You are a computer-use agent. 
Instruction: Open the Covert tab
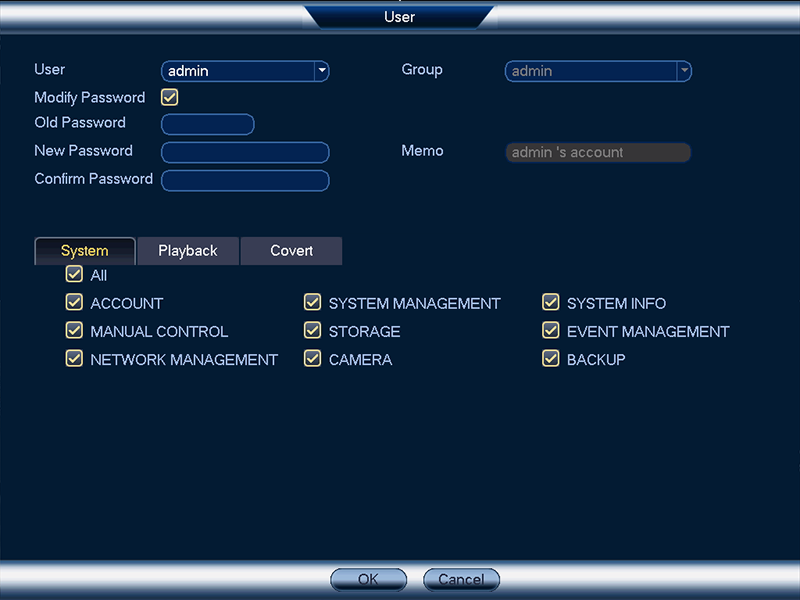(x=291, y=251)
